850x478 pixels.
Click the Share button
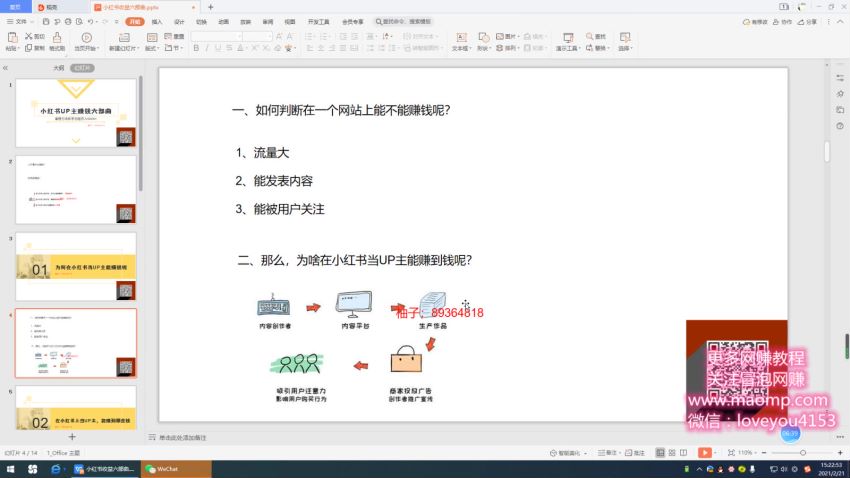pyautogui.click(x=807, y=22)
